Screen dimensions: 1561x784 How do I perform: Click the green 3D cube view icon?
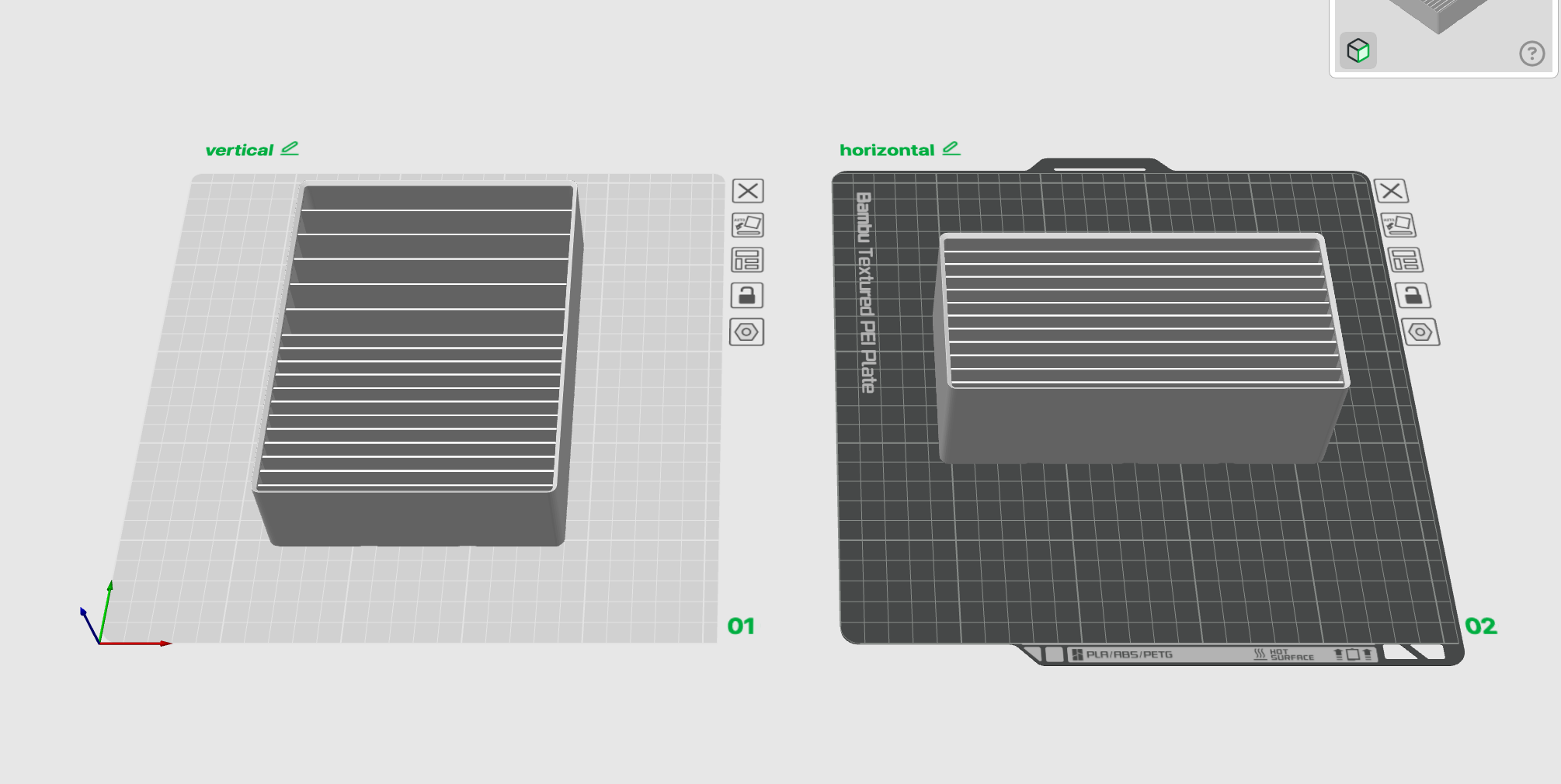click(1358, 51)
